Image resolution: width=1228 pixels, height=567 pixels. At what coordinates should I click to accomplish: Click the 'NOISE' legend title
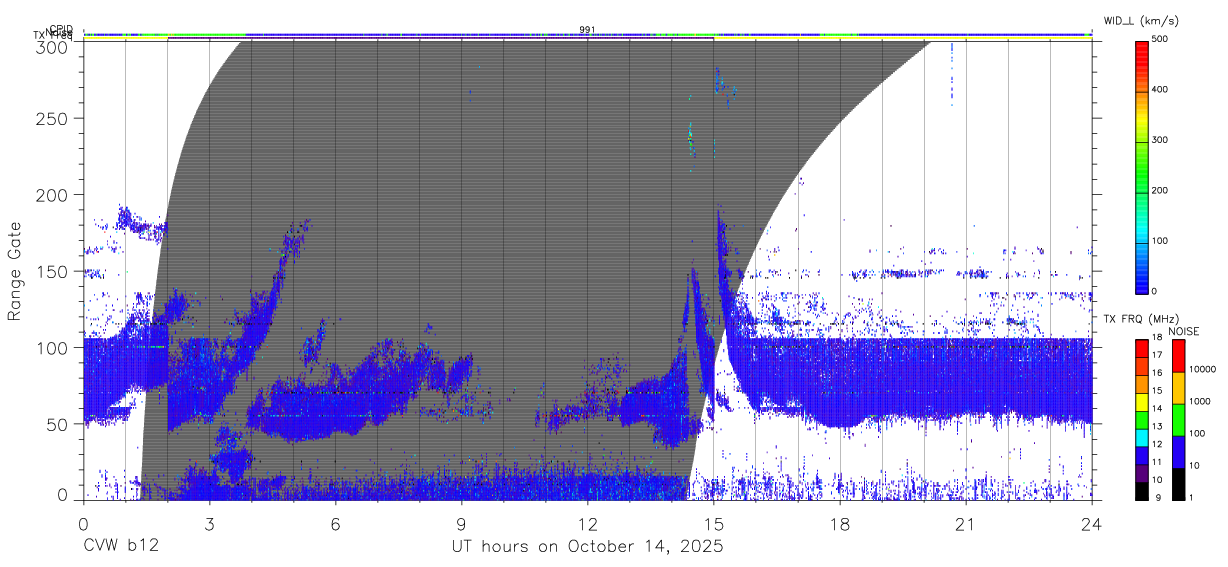(1184, 331)
